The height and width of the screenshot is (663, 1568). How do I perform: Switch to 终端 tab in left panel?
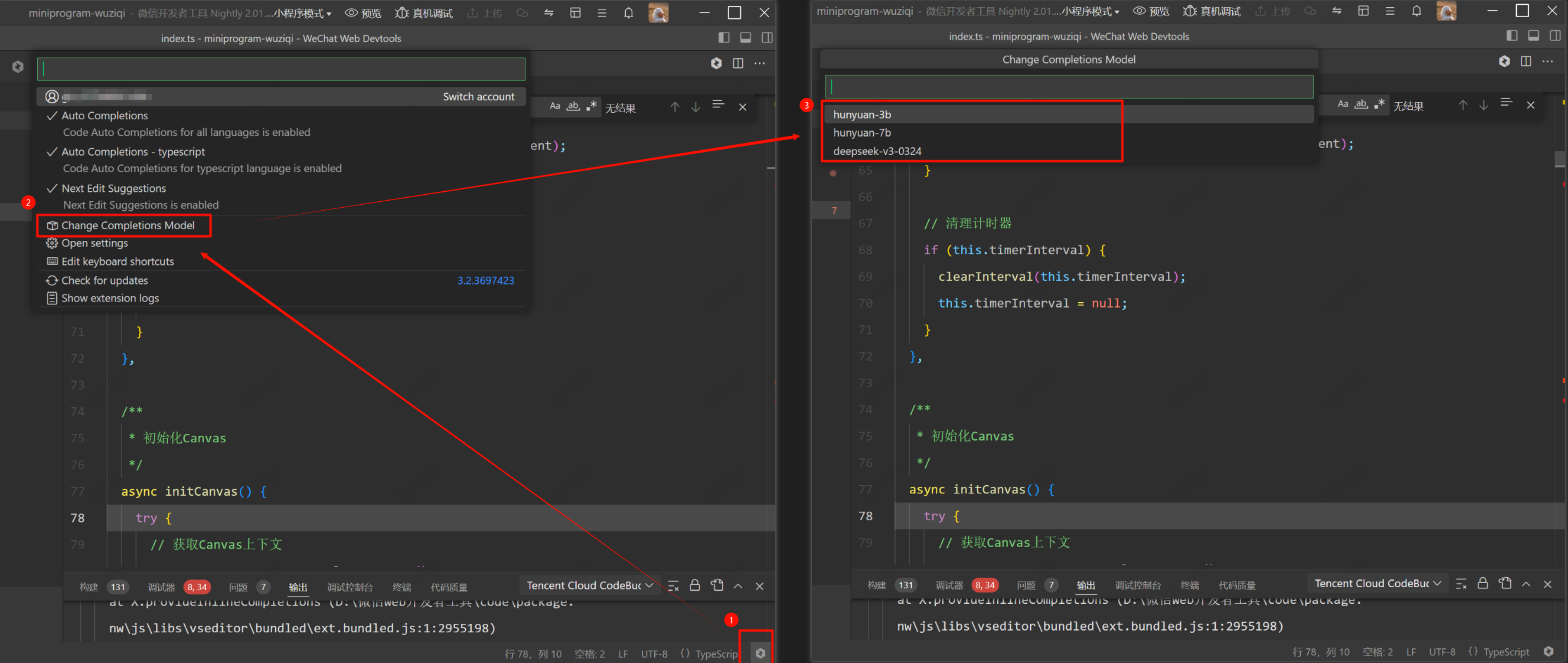pos(401,587)
